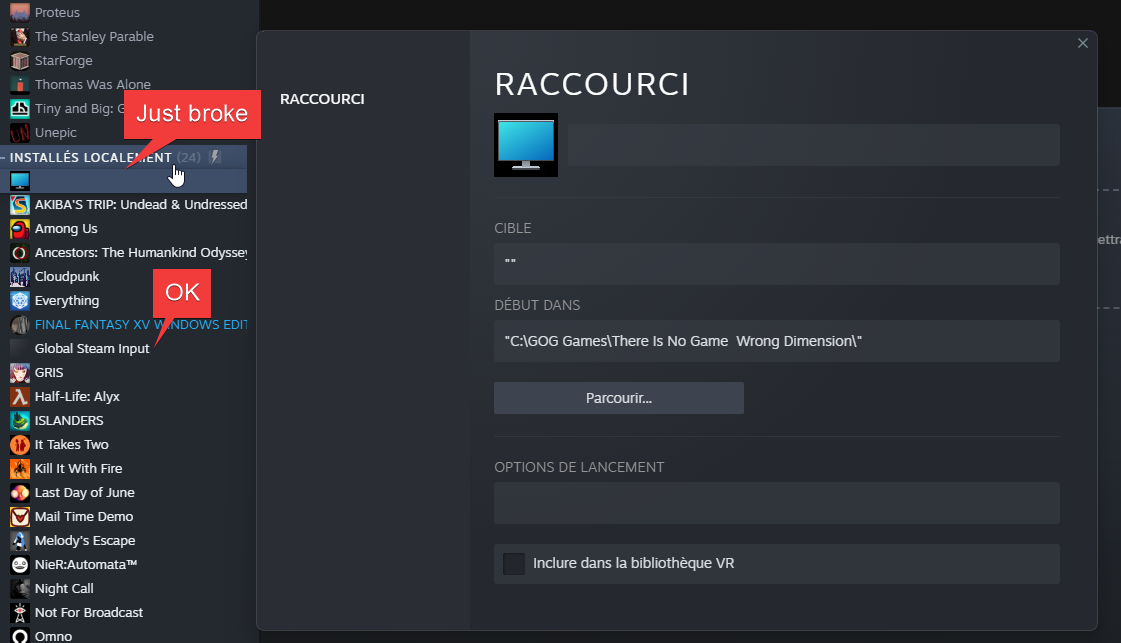This screenshot has height=643, width=1121.
Task: Click the Melody's Escape icon
Action: (20, 541)
